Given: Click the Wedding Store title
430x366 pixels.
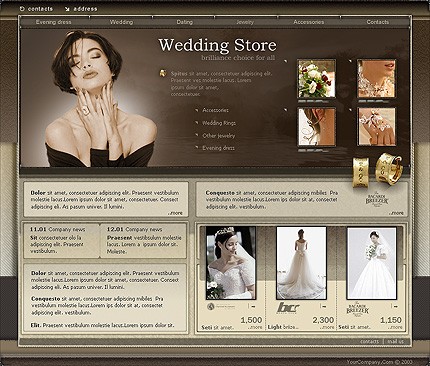Looking at the screenshot, I should click(217, 45).
